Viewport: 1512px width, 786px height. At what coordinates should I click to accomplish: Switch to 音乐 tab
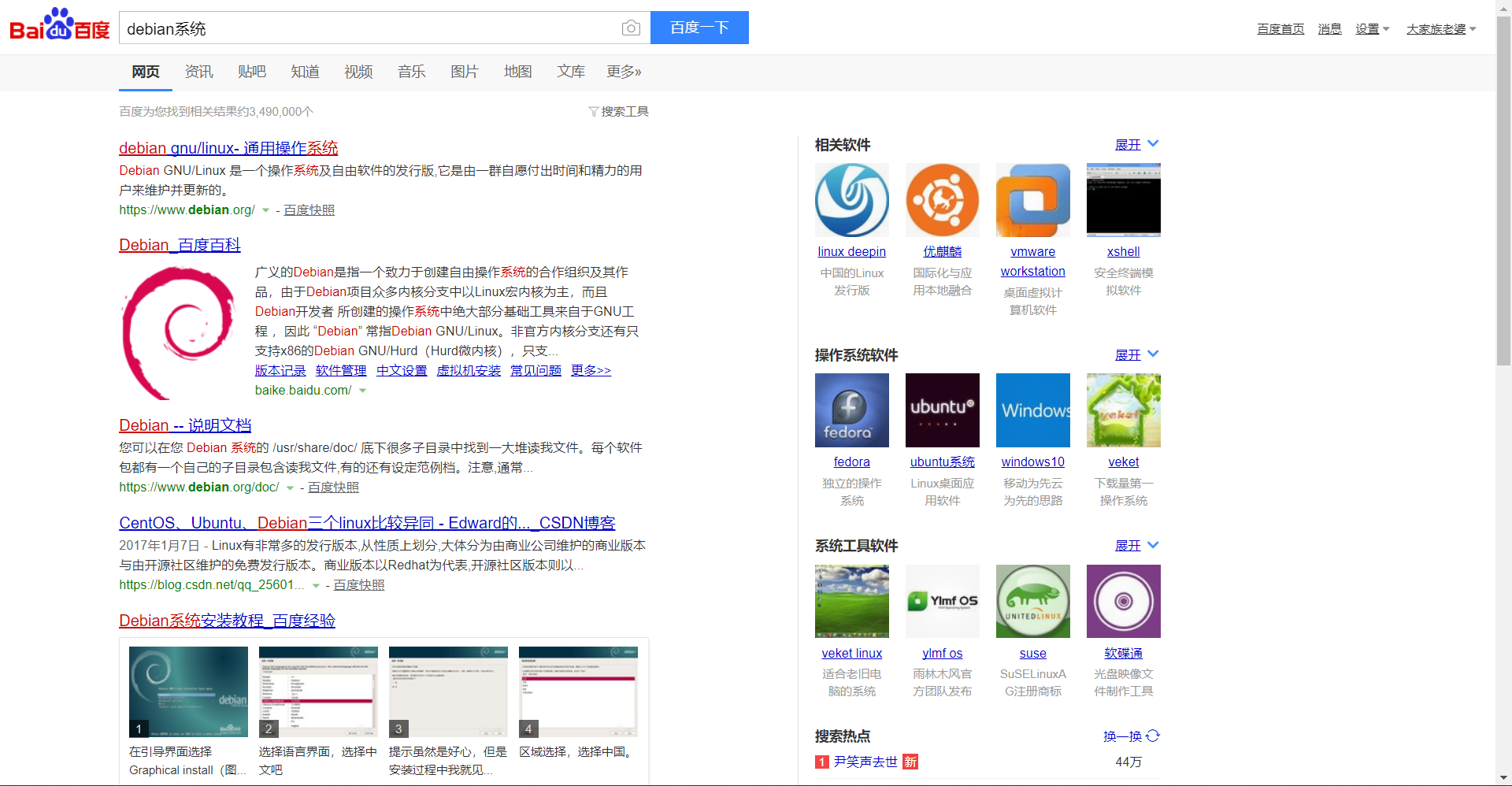click(411, 72)
